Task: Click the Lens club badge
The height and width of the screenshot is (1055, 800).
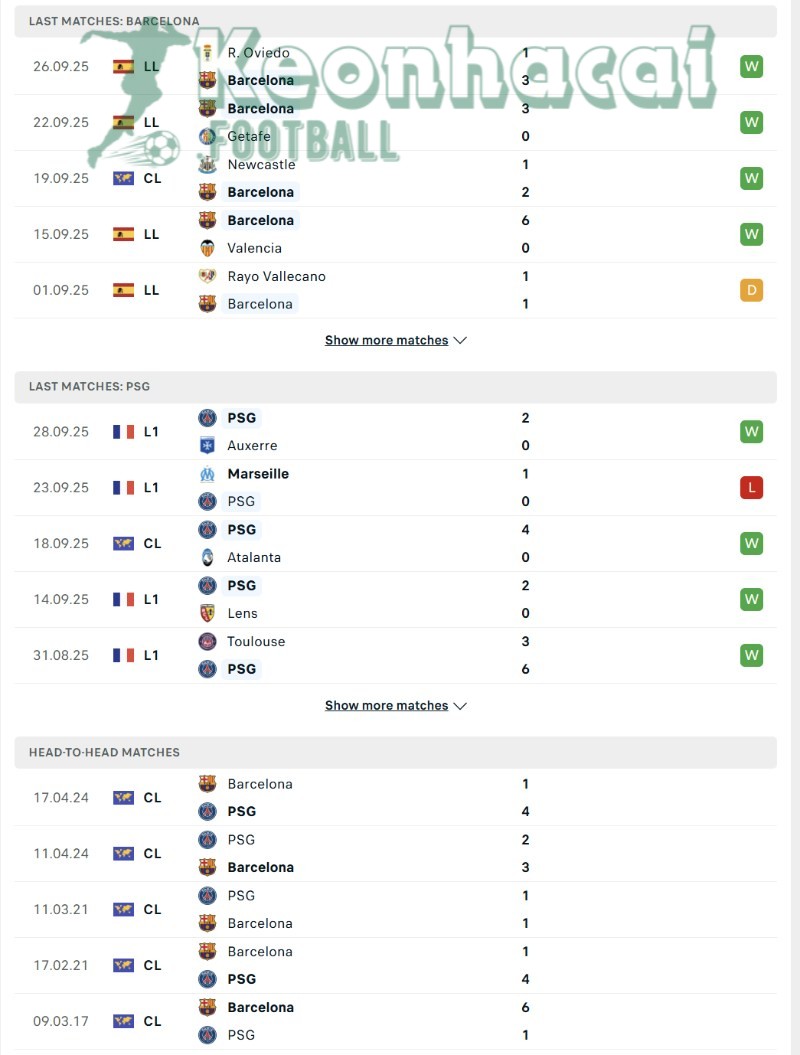Action: [x=207, y=614]
